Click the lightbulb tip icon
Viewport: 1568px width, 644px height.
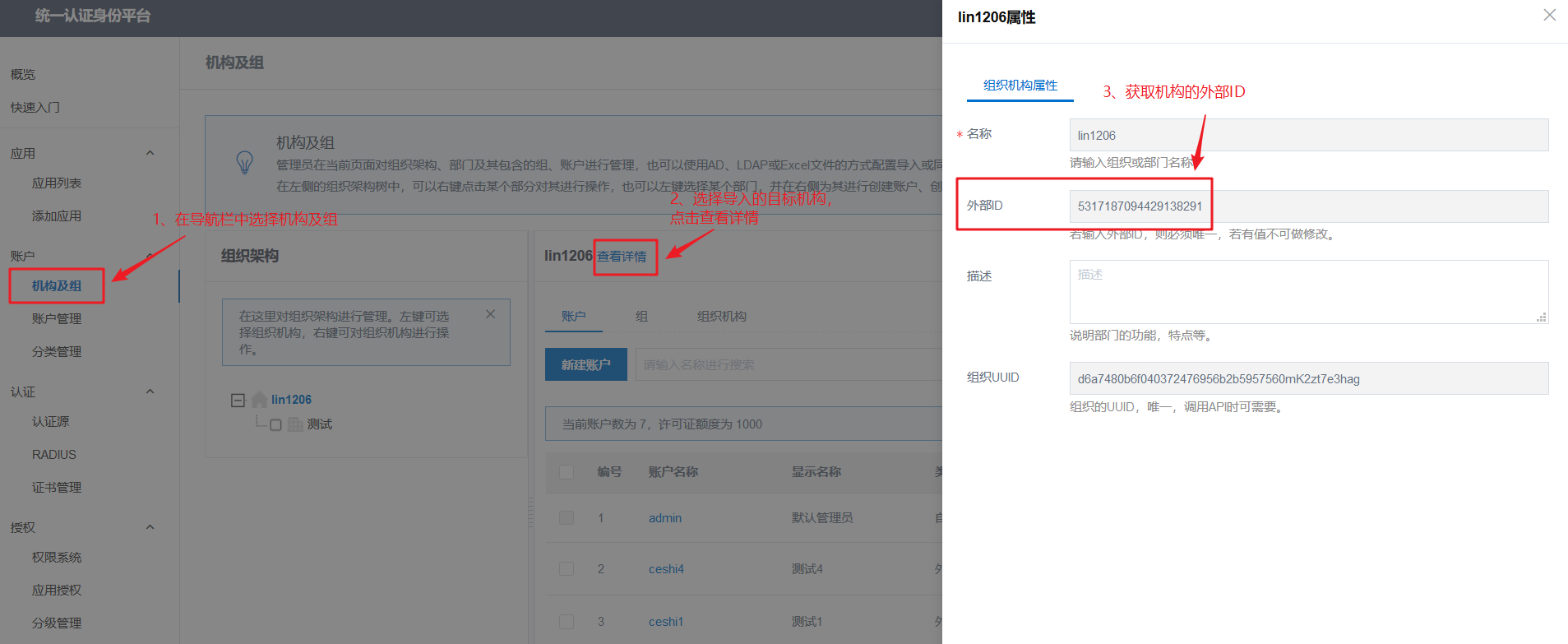(x=244, y=162)
